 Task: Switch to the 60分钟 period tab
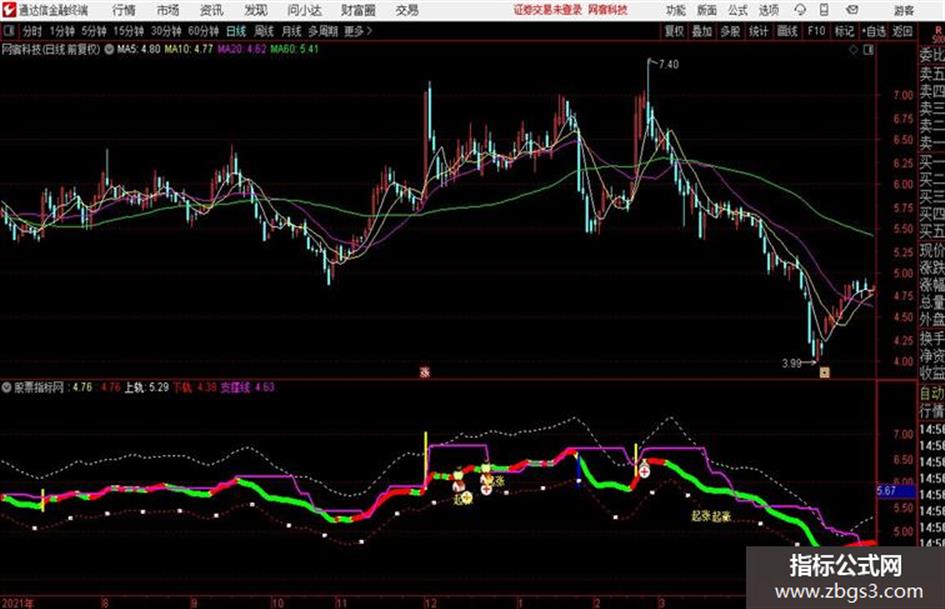pos(204,31)
